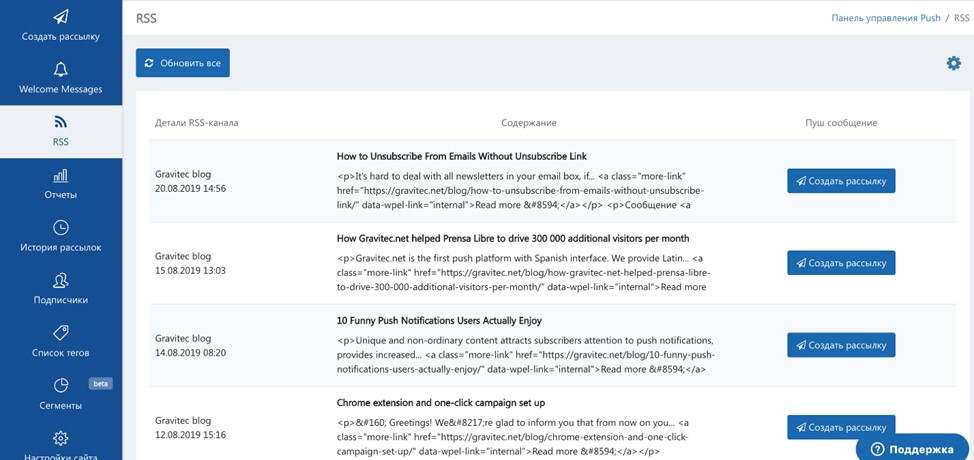This screenshot has width=974, height=460.
Task: Click the Настройки сайта gear icon
Action: pos(60,438)
